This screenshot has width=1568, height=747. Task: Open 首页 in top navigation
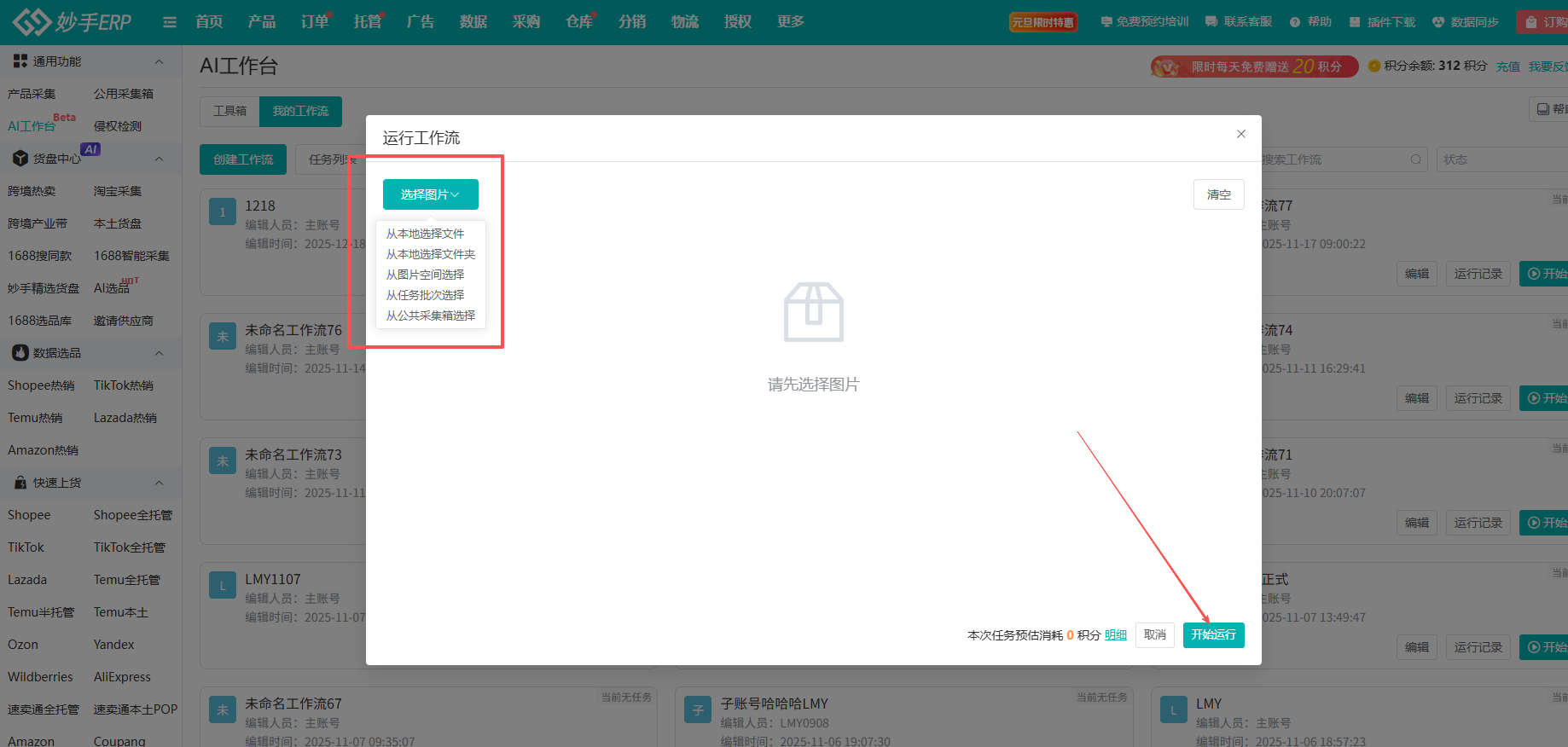tap(209, 22)
